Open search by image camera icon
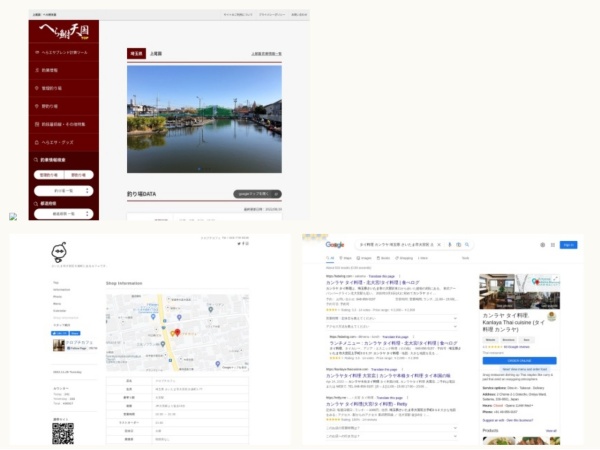The width and height of the screenshot is (600, 450). pos(458,245)
